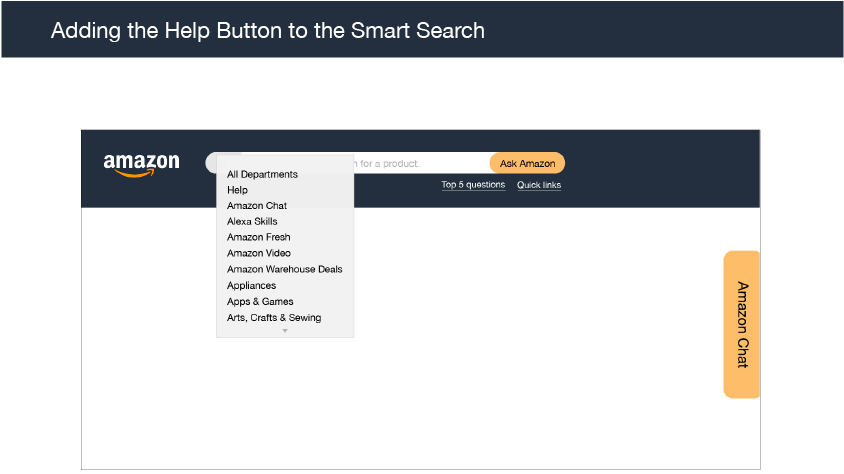Choose Arts, Crafts & Sewing option
The height and width of the screenshot is (474, 844).
point(274,317)
